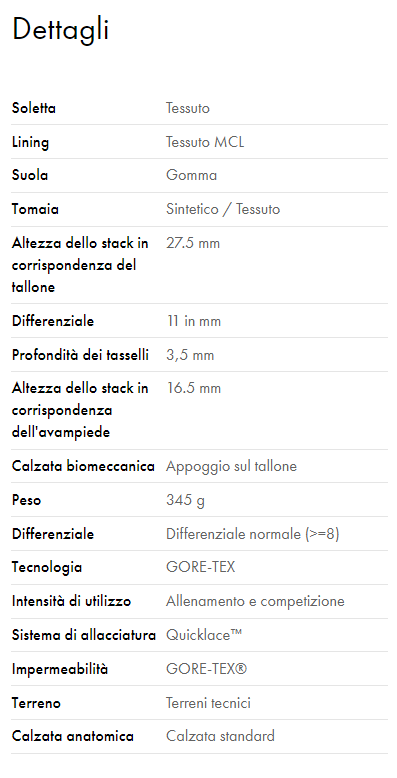Select Differenziale normale (>=8) text
Screen dimensions: 397x778
(253, 534)
